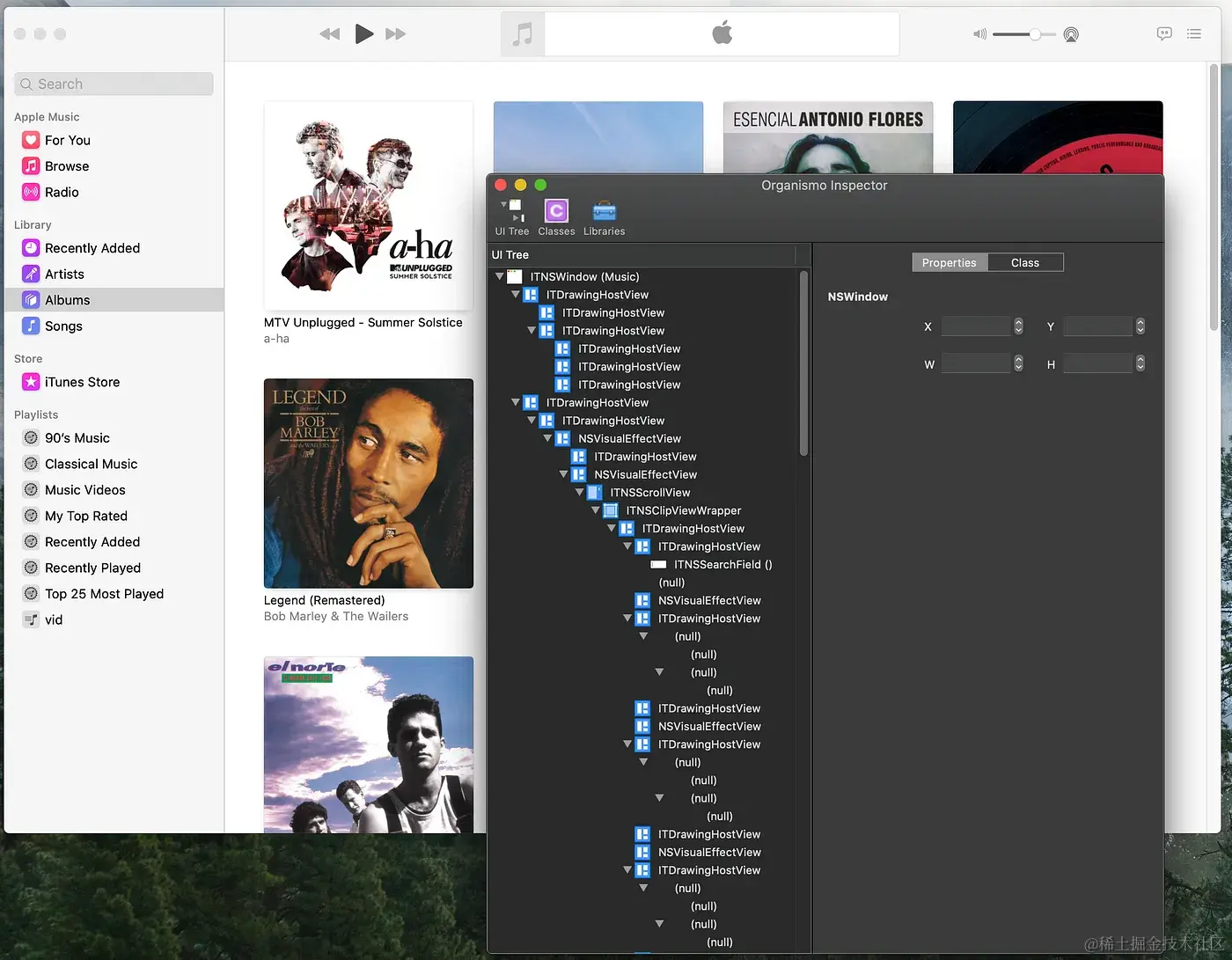
Task: Show the Up Next queue list
Action: (x=1194, y=33)
